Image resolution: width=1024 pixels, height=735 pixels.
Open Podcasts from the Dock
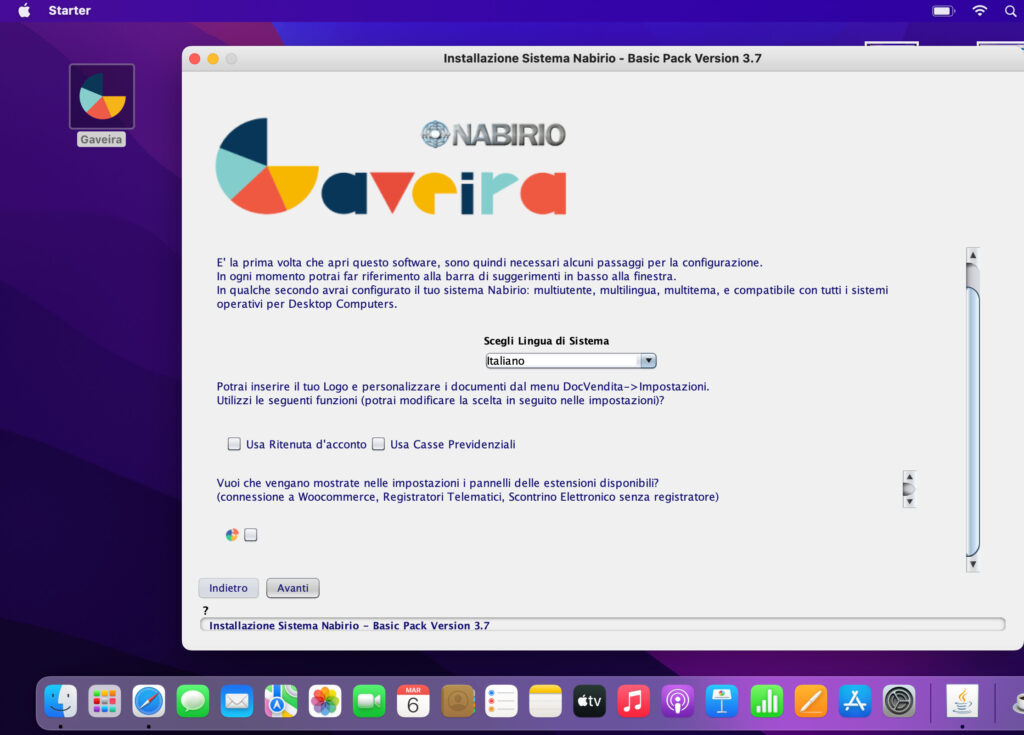click(677, 701)
